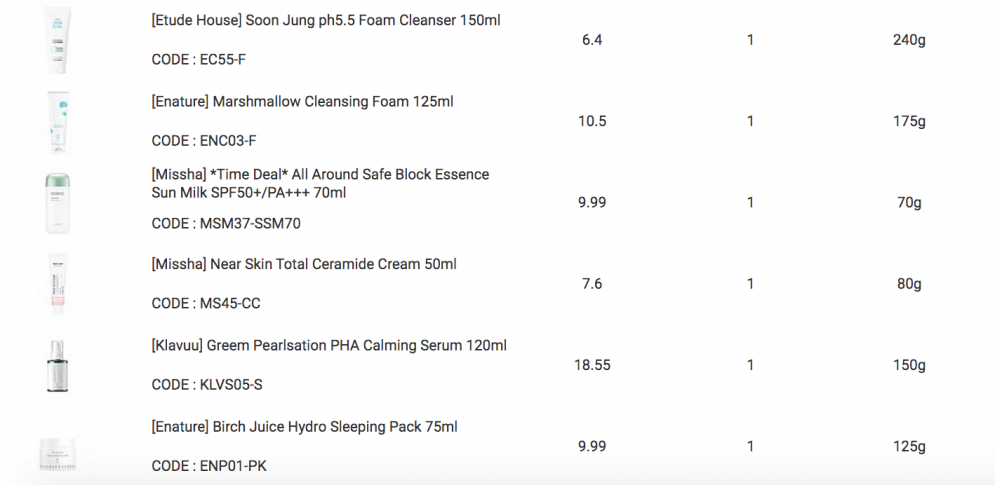995x485 pixels.
Task: Open Soon Jung ph5.5 Foam Cleanser 150ml link
Action: [x=326, y=20]
